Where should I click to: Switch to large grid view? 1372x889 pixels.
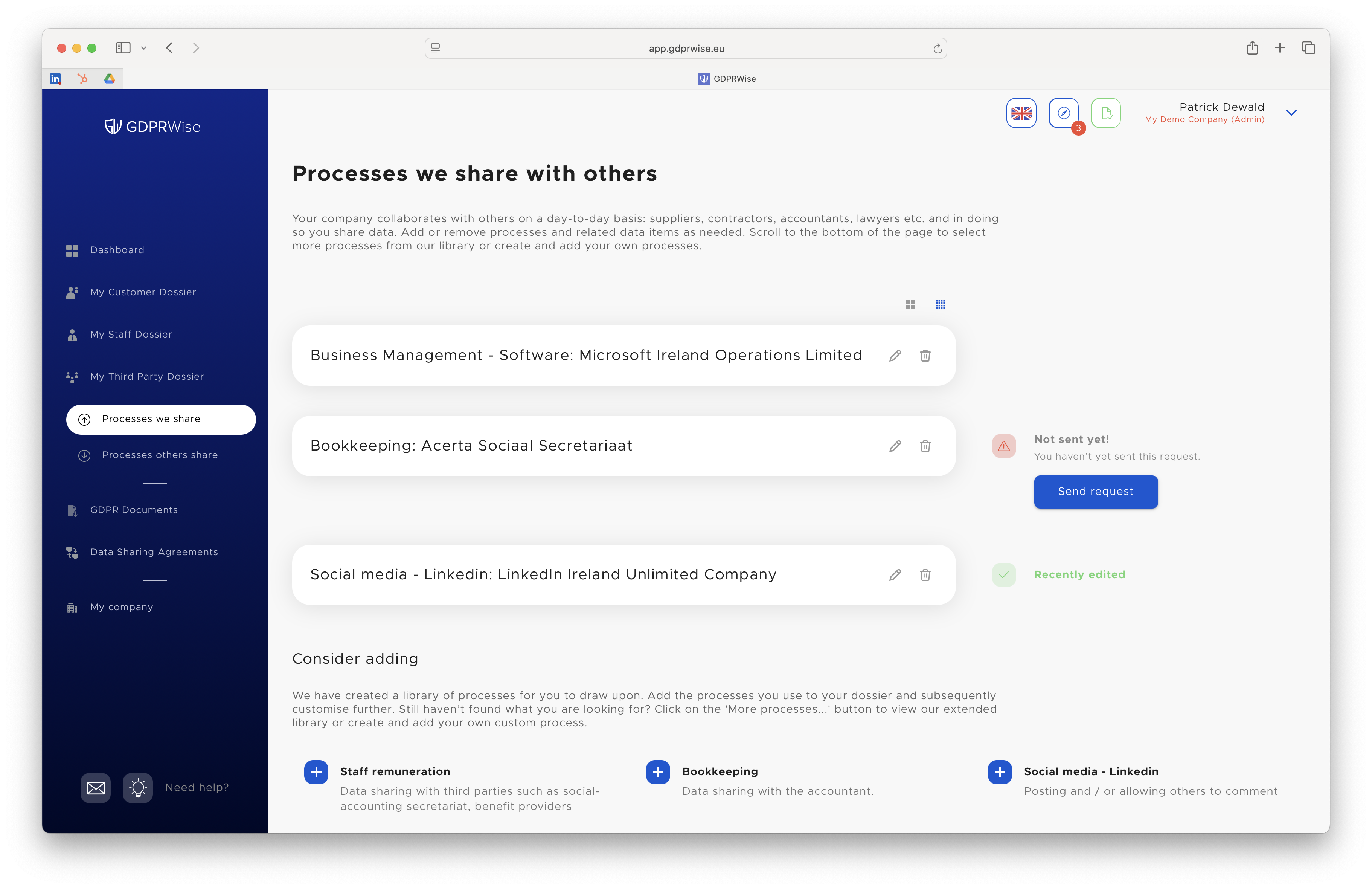tap(910, 304)
